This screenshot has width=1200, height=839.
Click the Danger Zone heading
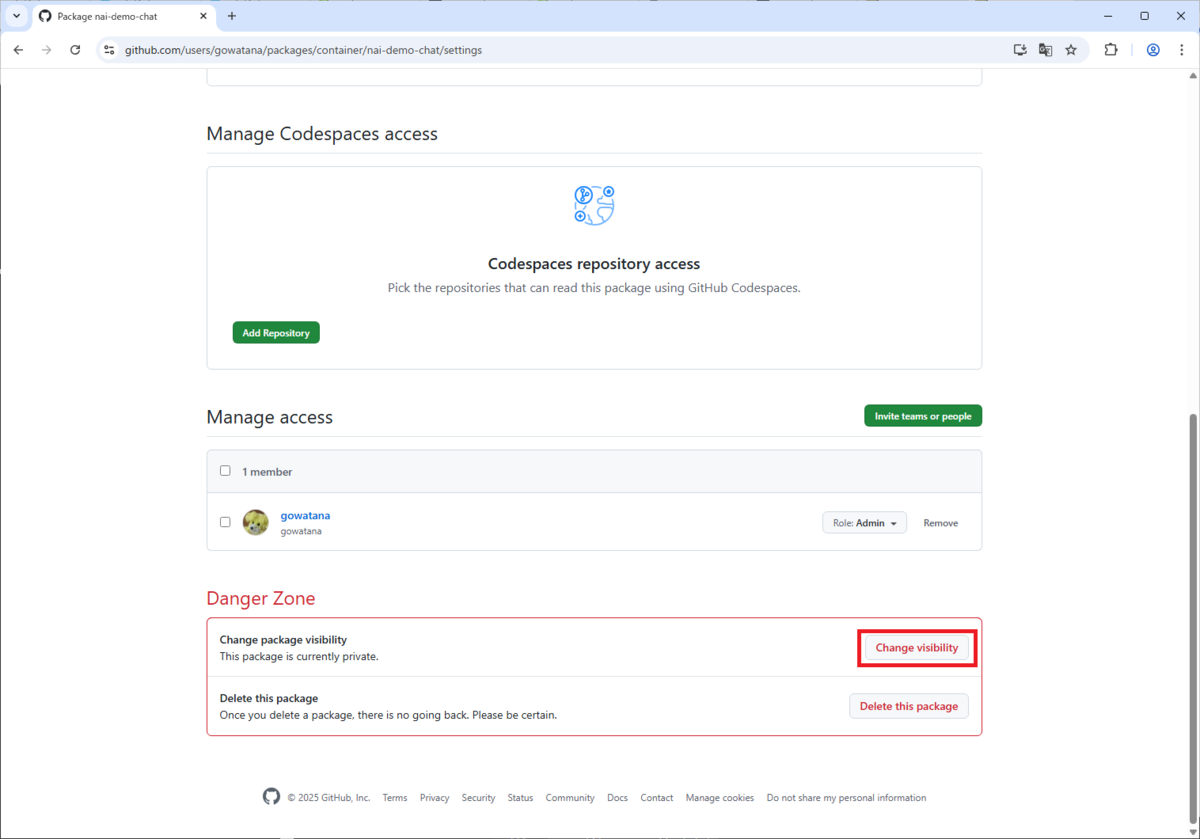click(x=261, y=598)
